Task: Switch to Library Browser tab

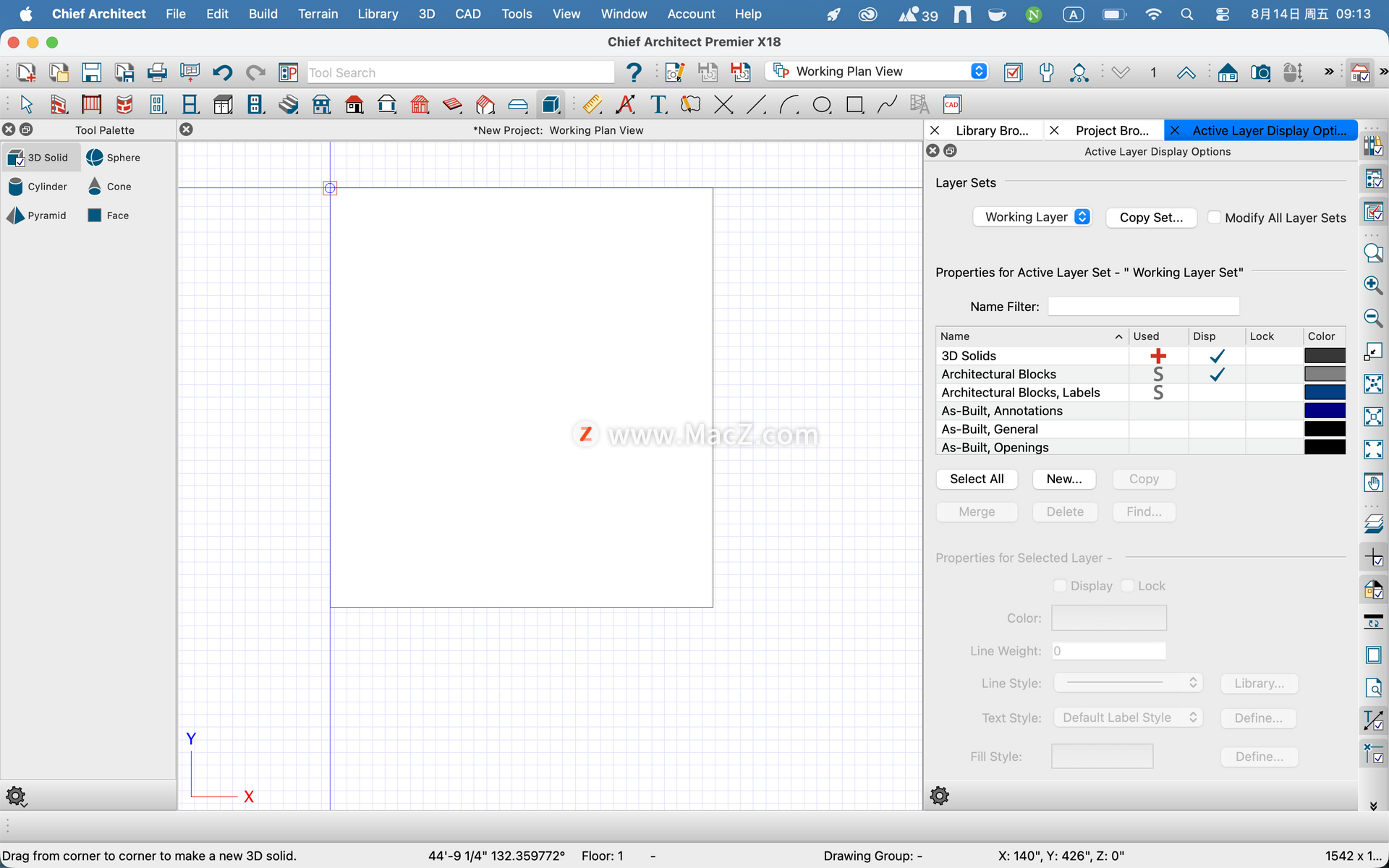Action: click(991, 130)
